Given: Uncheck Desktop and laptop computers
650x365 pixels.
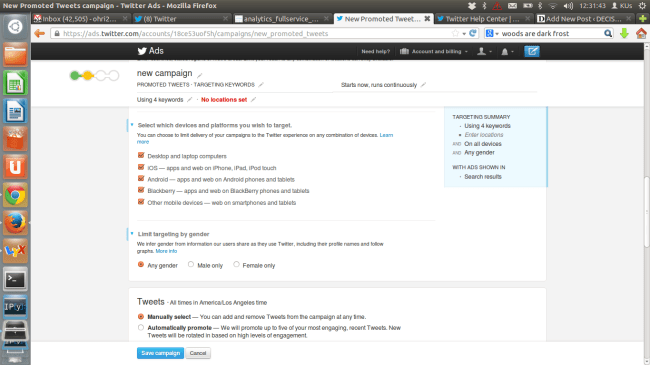Looking at the screenshot, I should 141,156.
